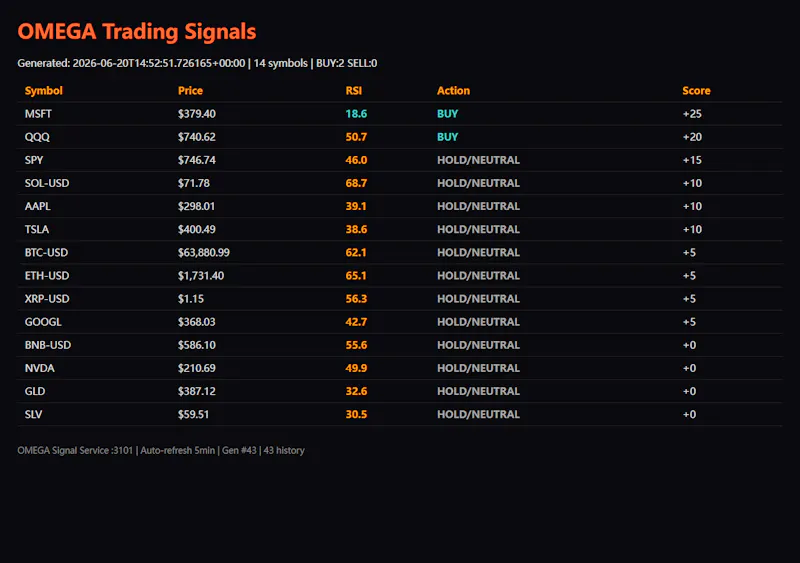Click the Price column header
The image size is (800, 563).
point(190,91)
